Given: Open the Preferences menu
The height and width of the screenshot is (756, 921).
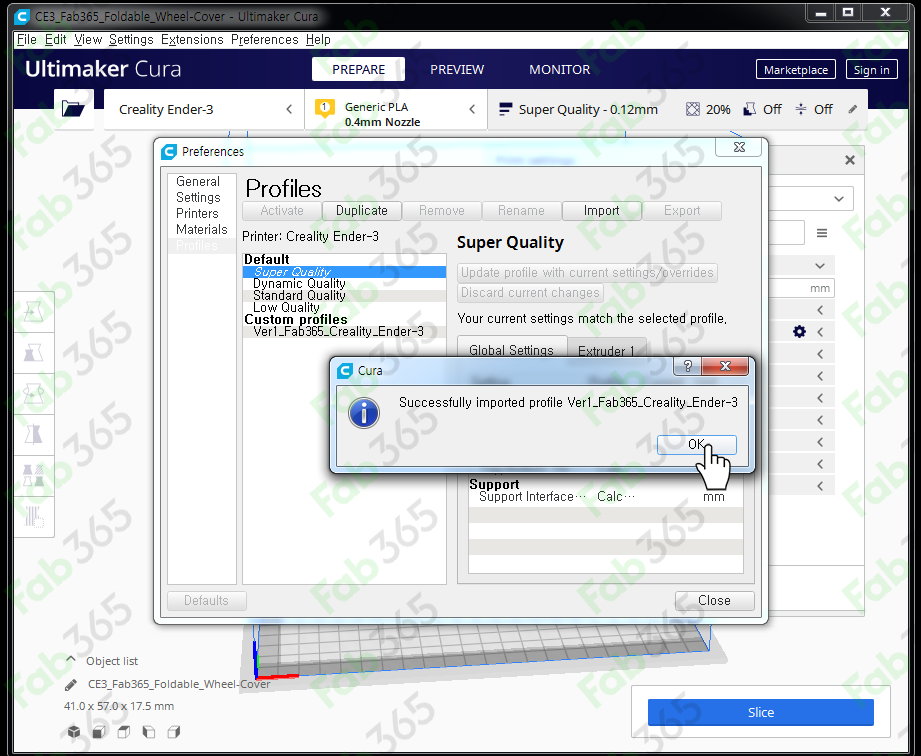Looking at the screenshot, I should (264, 39).
